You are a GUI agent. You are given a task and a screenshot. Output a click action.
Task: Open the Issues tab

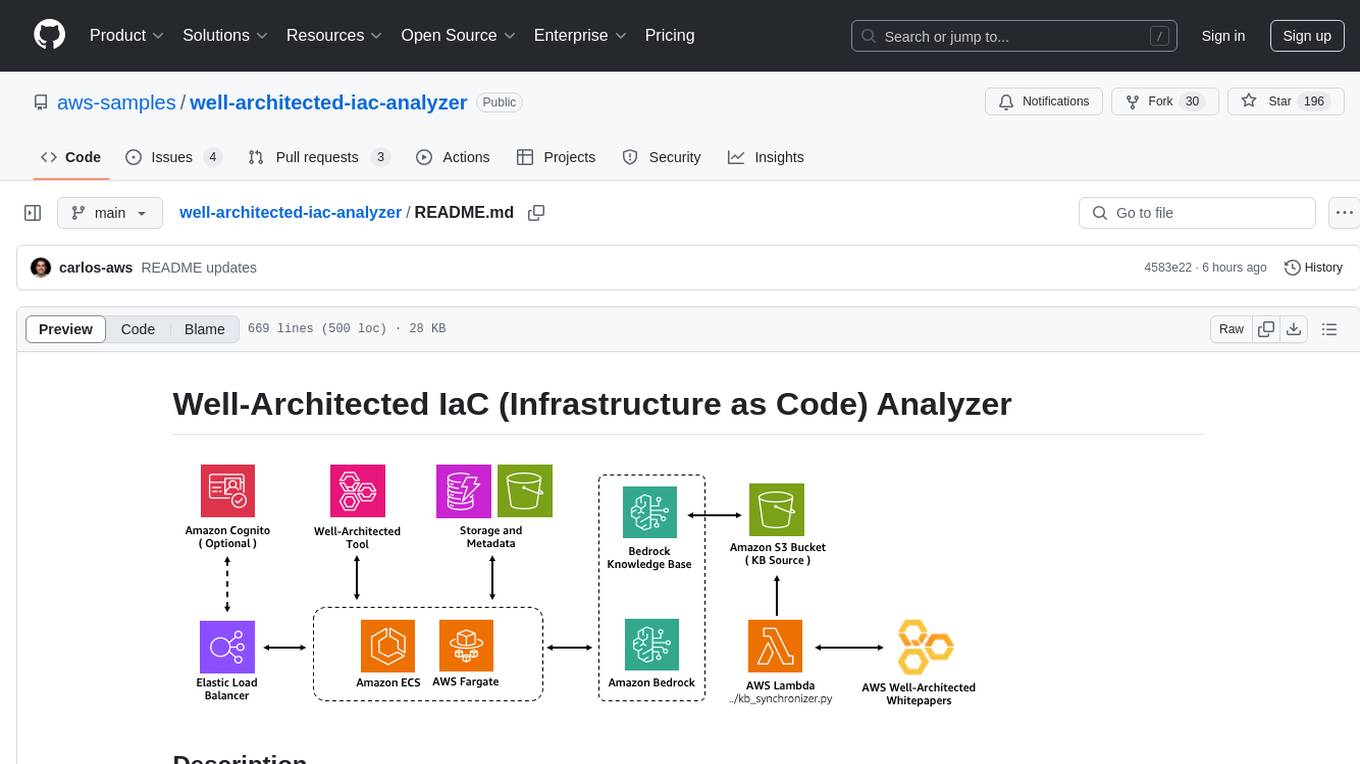pos(174,157)
